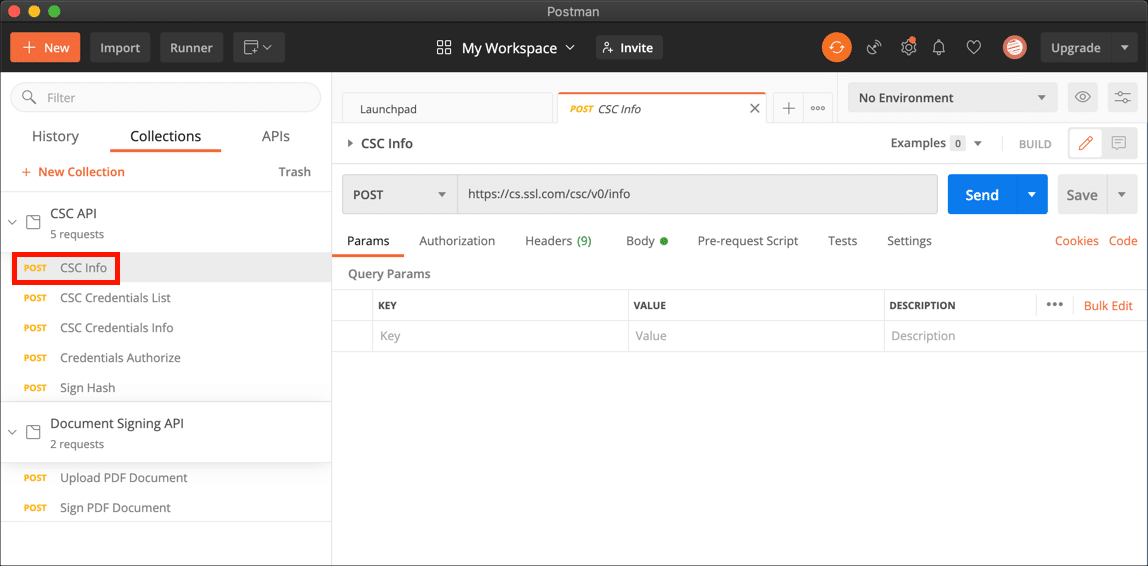Image resolution: width=1148 pixels, height=566 pixels.
Task: Collapse the CSC API collection
Action: [13, 222]
